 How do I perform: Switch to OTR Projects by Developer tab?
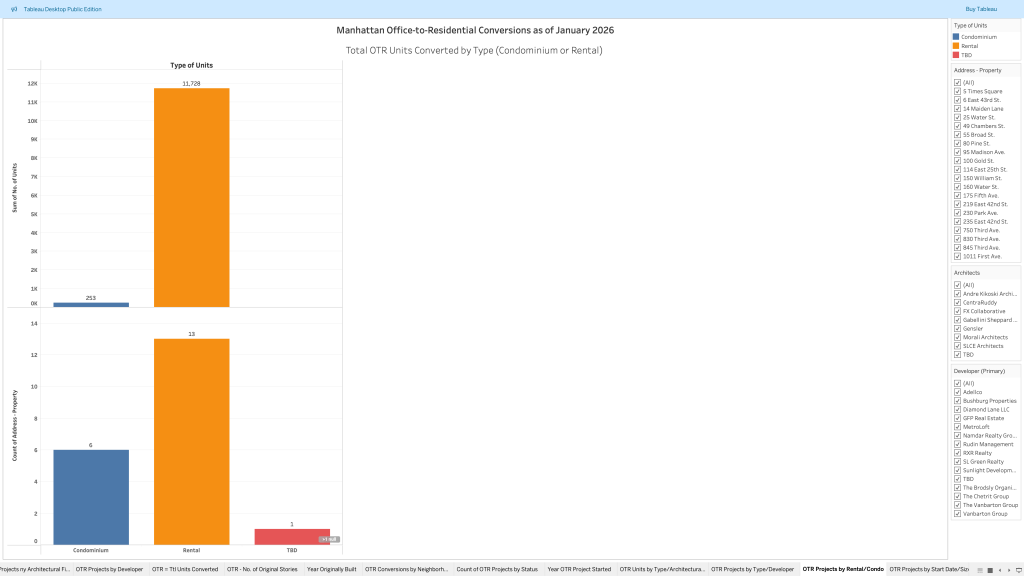(110, 569)
